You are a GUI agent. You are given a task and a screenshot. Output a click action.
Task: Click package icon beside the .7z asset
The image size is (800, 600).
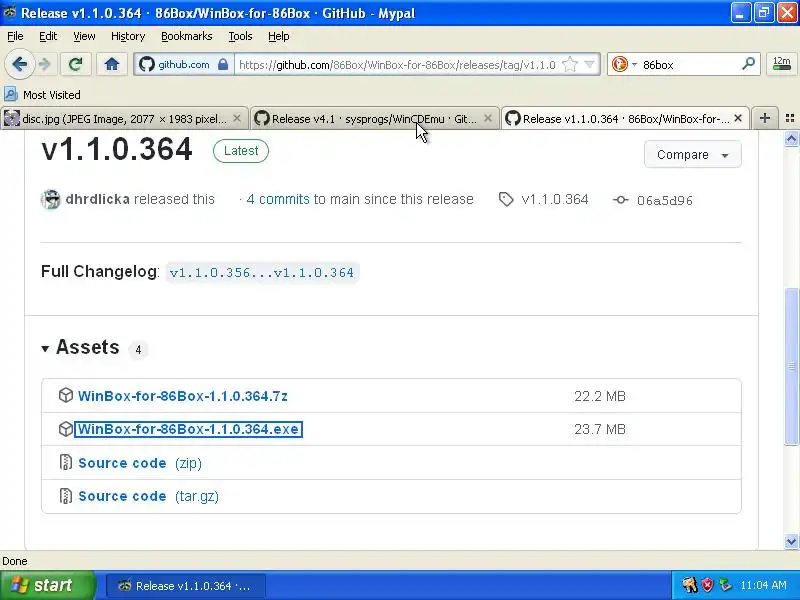point(66,395)
